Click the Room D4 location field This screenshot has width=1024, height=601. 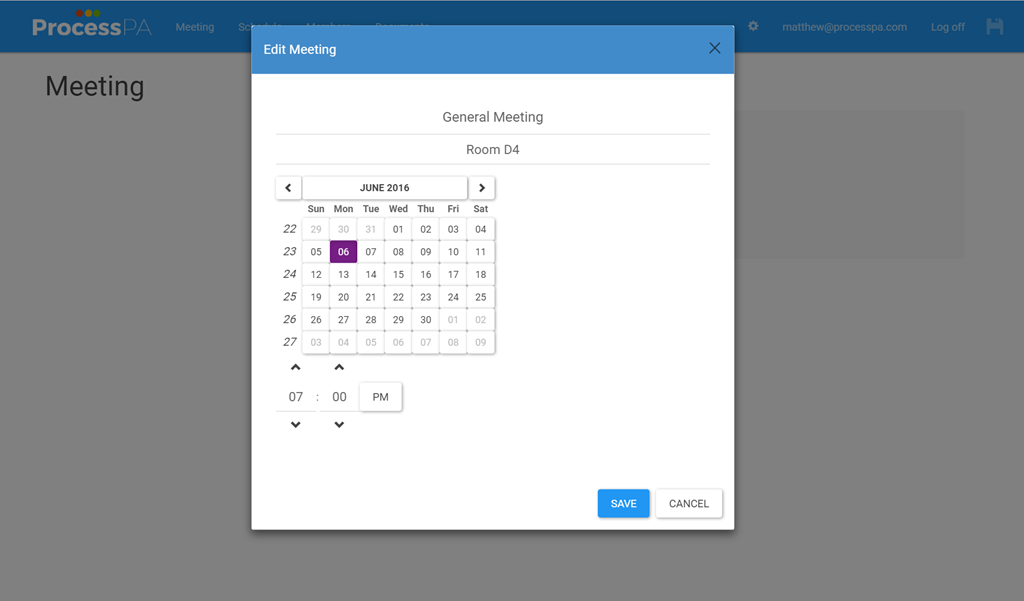click(492, 150)
